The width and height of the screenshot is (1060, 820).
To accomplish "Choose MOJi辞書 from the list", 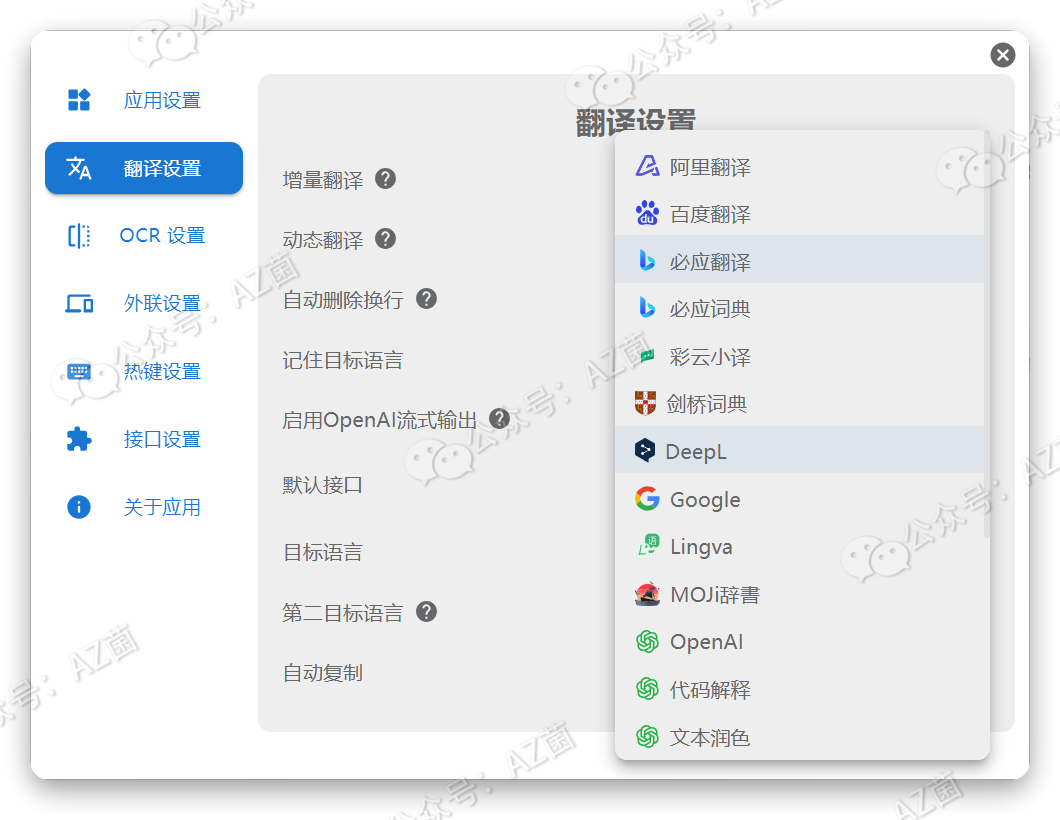I will [799, 594].
